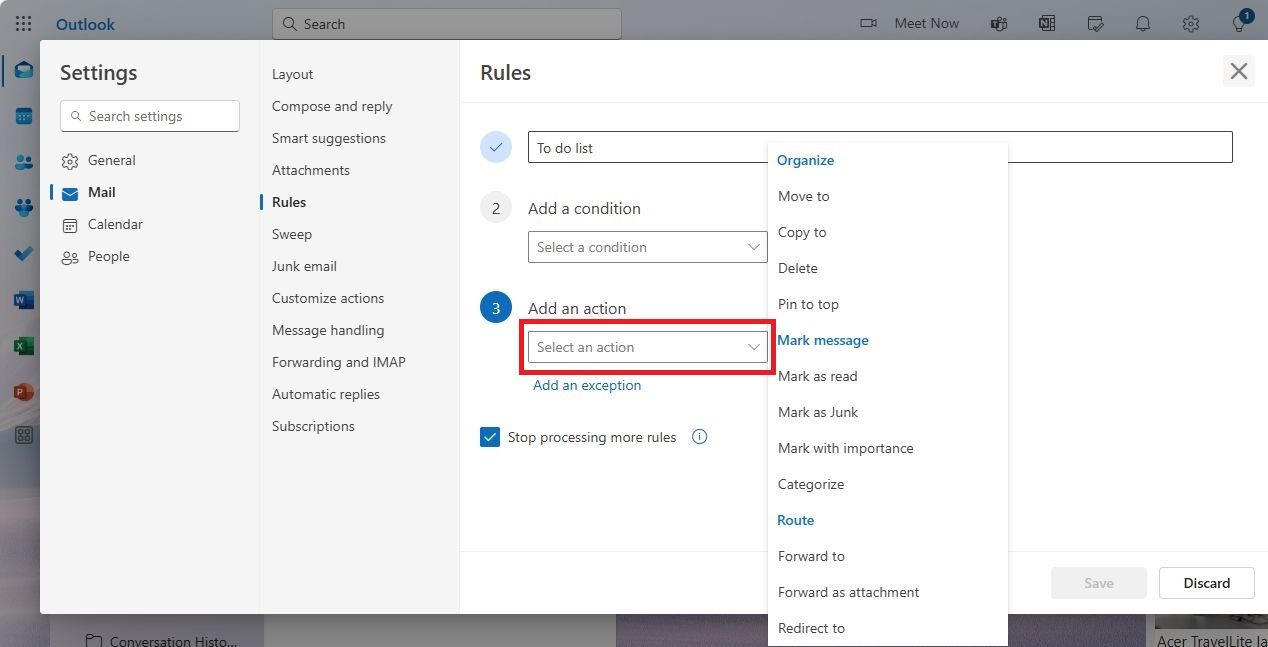The height and width of the screenshot is (647, 1268).
Task: Launch Excel from the left sidebar
Action: point(22,346)
